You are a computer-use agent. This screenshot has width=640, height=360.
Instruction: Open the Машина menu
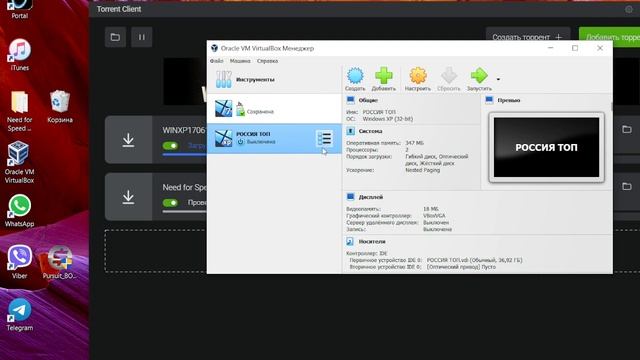(x=240, y=61)
